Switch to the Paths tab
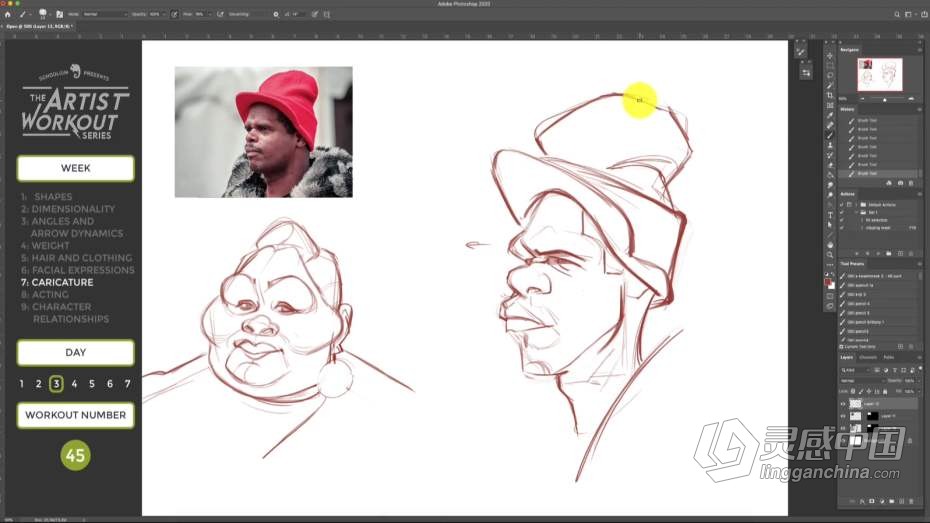 888,358
